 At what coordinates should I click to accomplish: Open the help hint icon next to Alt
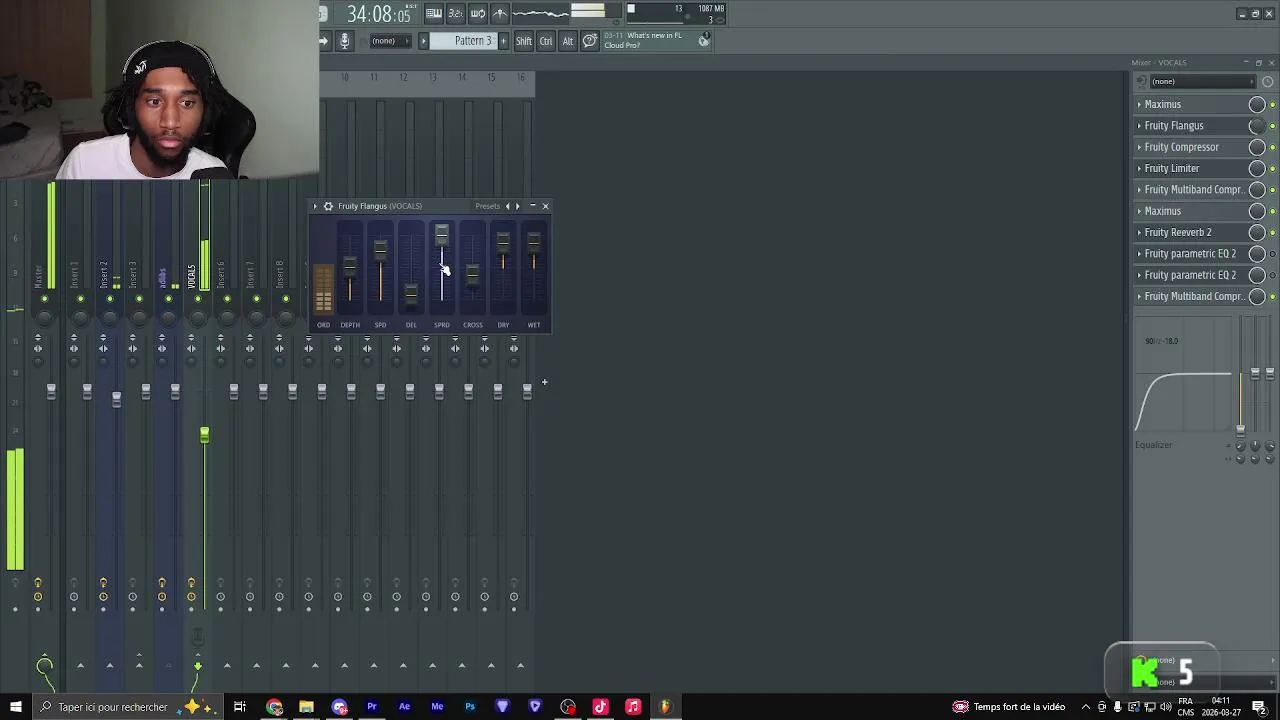click(x=590, y=41)
